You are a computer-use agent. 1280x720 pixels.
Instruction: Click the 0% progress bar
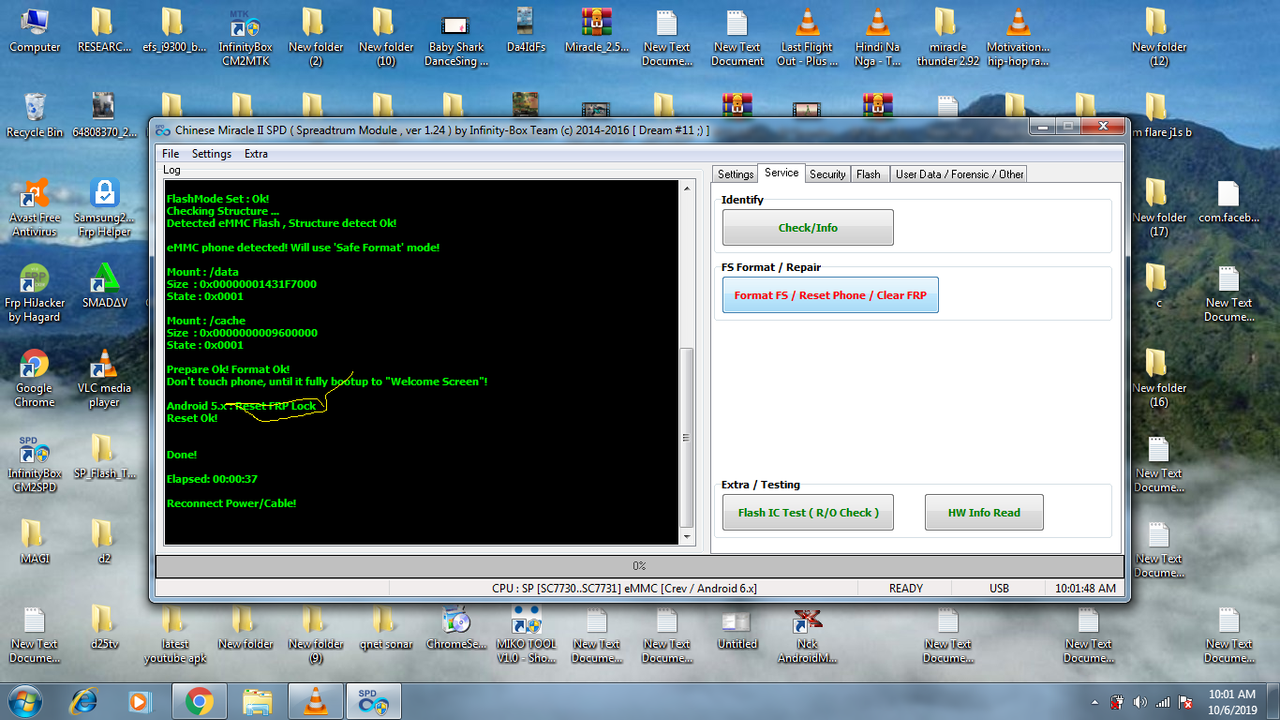tap(639, 566)
